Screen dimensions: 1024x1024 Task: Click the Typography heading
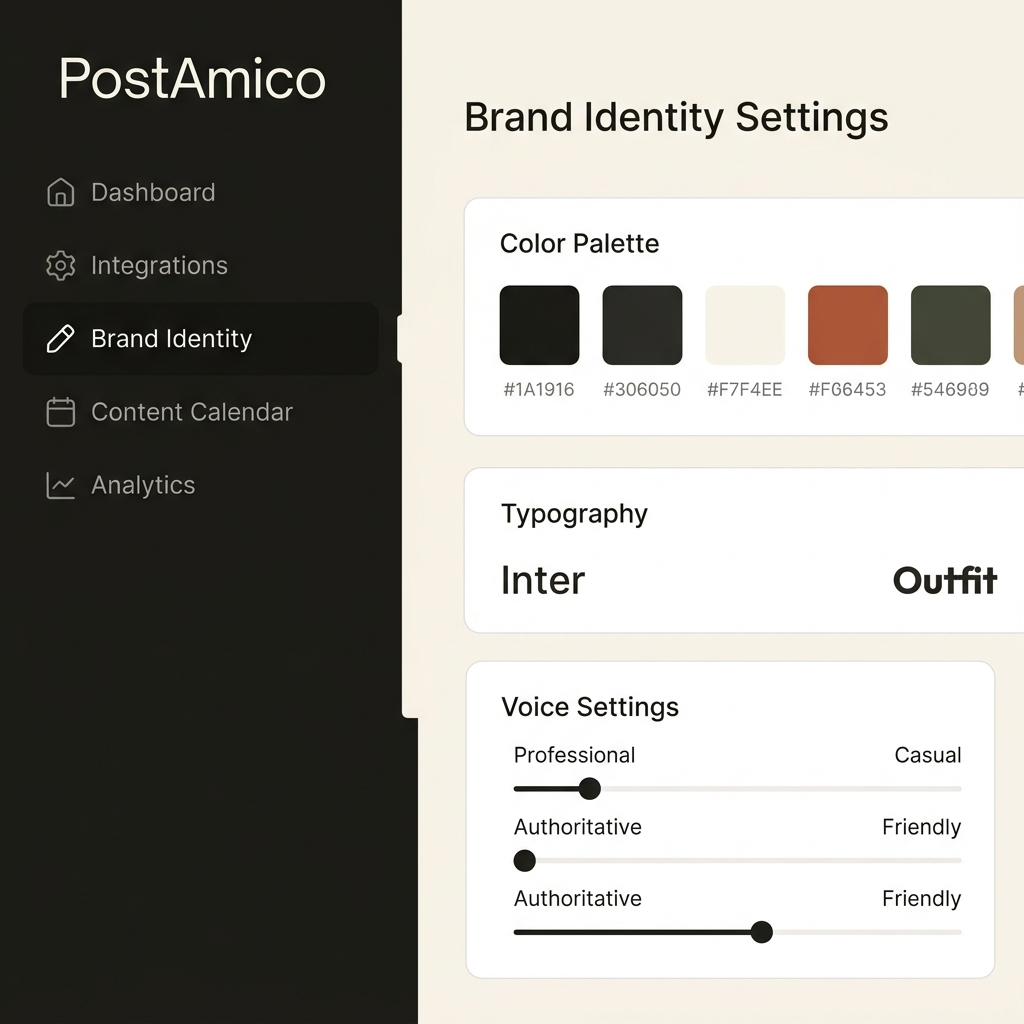574,515
